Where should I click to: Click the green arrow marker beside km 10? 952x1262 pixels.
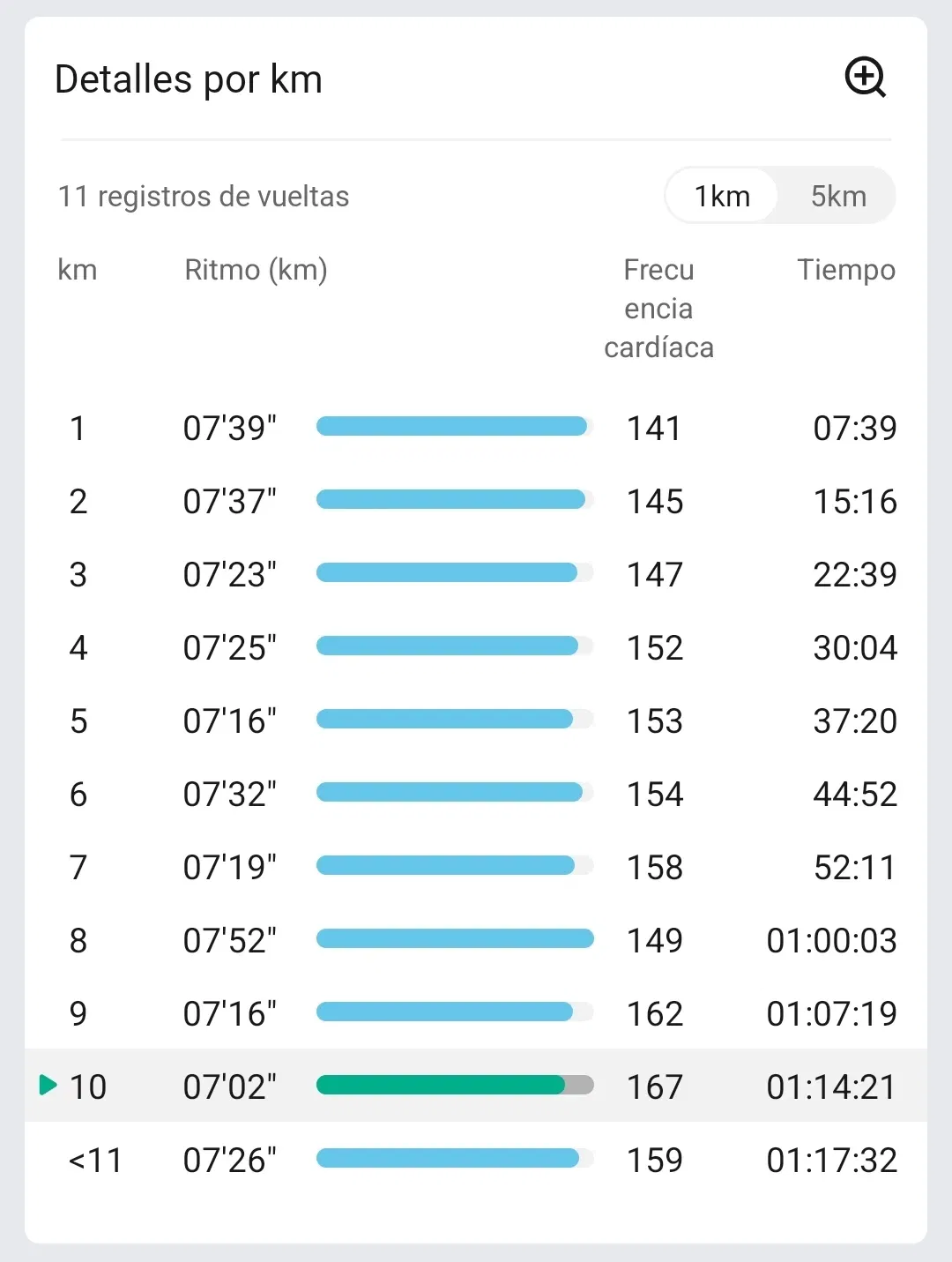coord(48,1085)
